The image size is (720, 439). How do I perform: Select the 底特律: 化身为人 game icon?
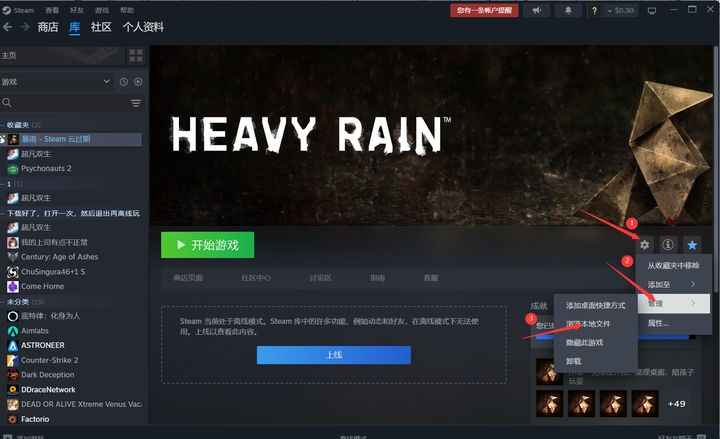point(13,316)
